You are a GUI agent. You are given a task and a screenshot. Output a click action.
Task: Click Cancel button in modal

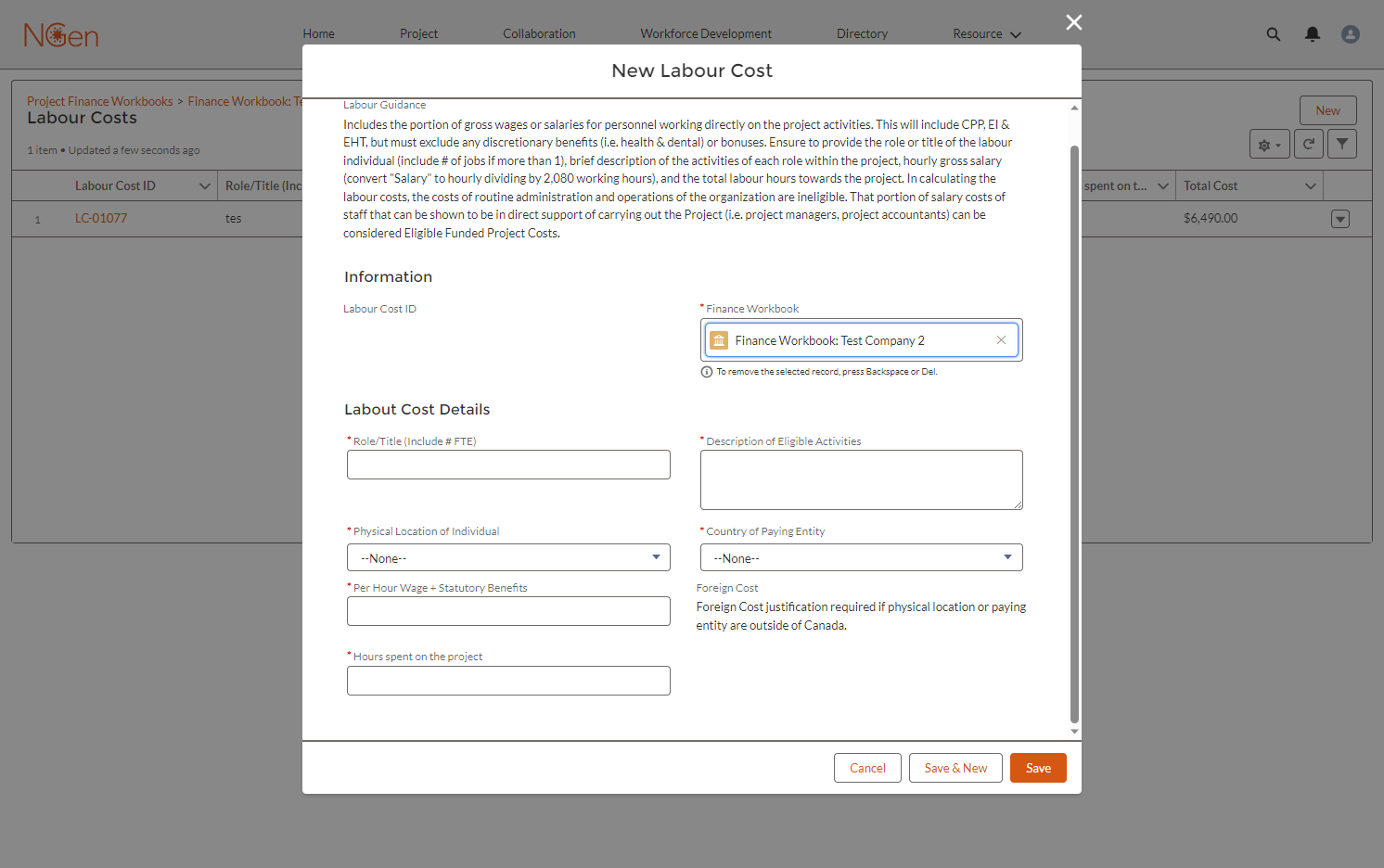[x=867, y=768]
